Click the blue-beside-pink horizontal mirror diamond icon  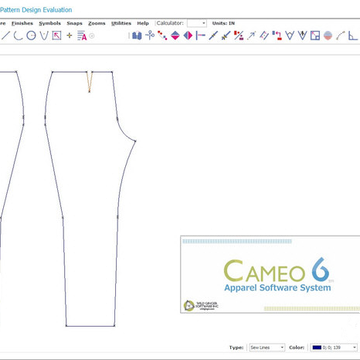point(188,36)
